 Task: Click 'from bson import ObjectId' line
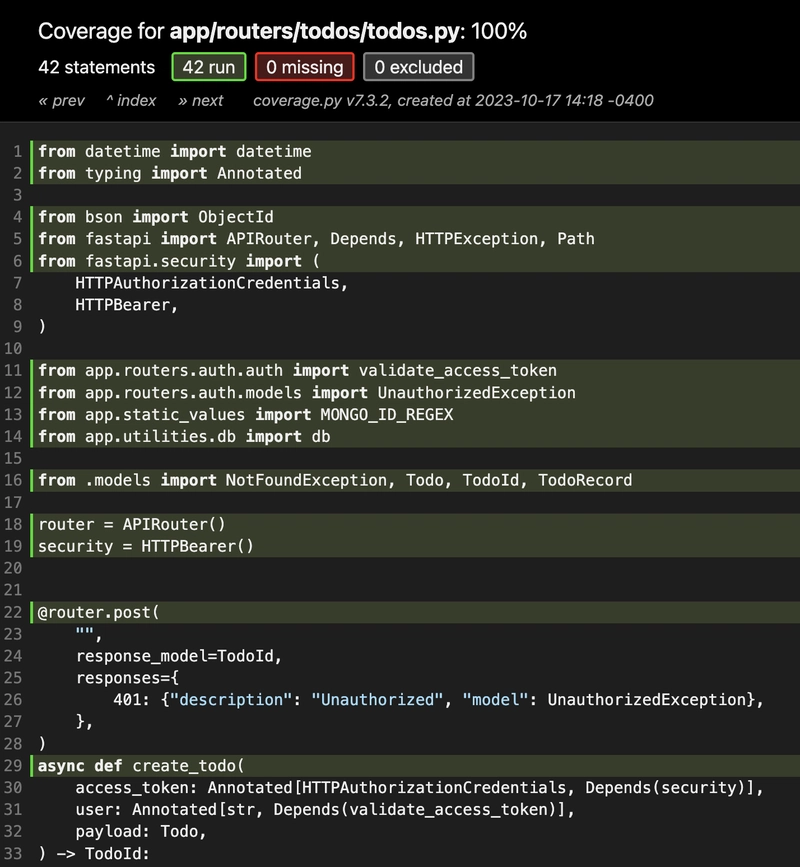156,217
